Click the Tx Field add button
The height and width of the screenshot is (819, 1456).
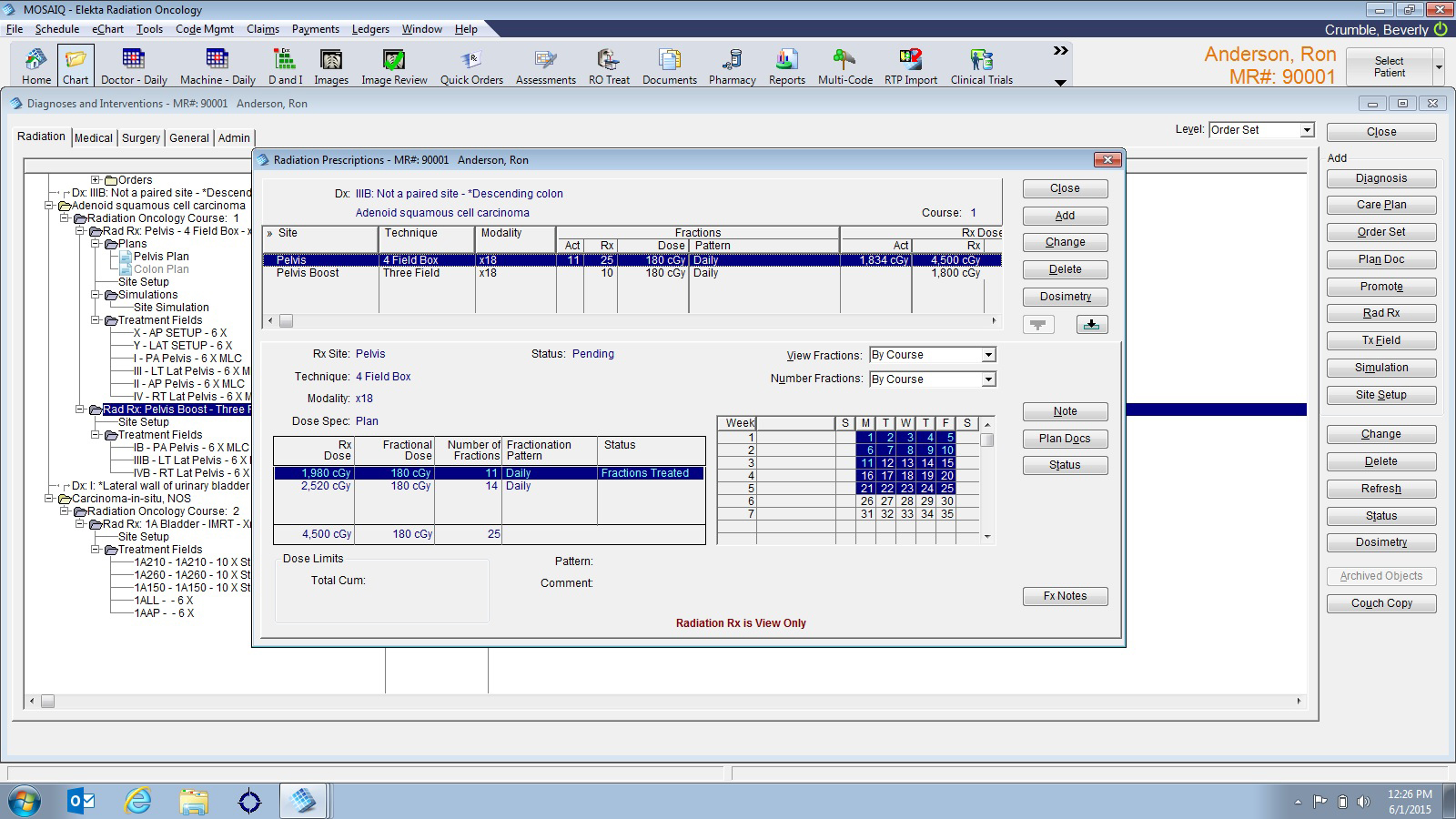click(1381, 340)
